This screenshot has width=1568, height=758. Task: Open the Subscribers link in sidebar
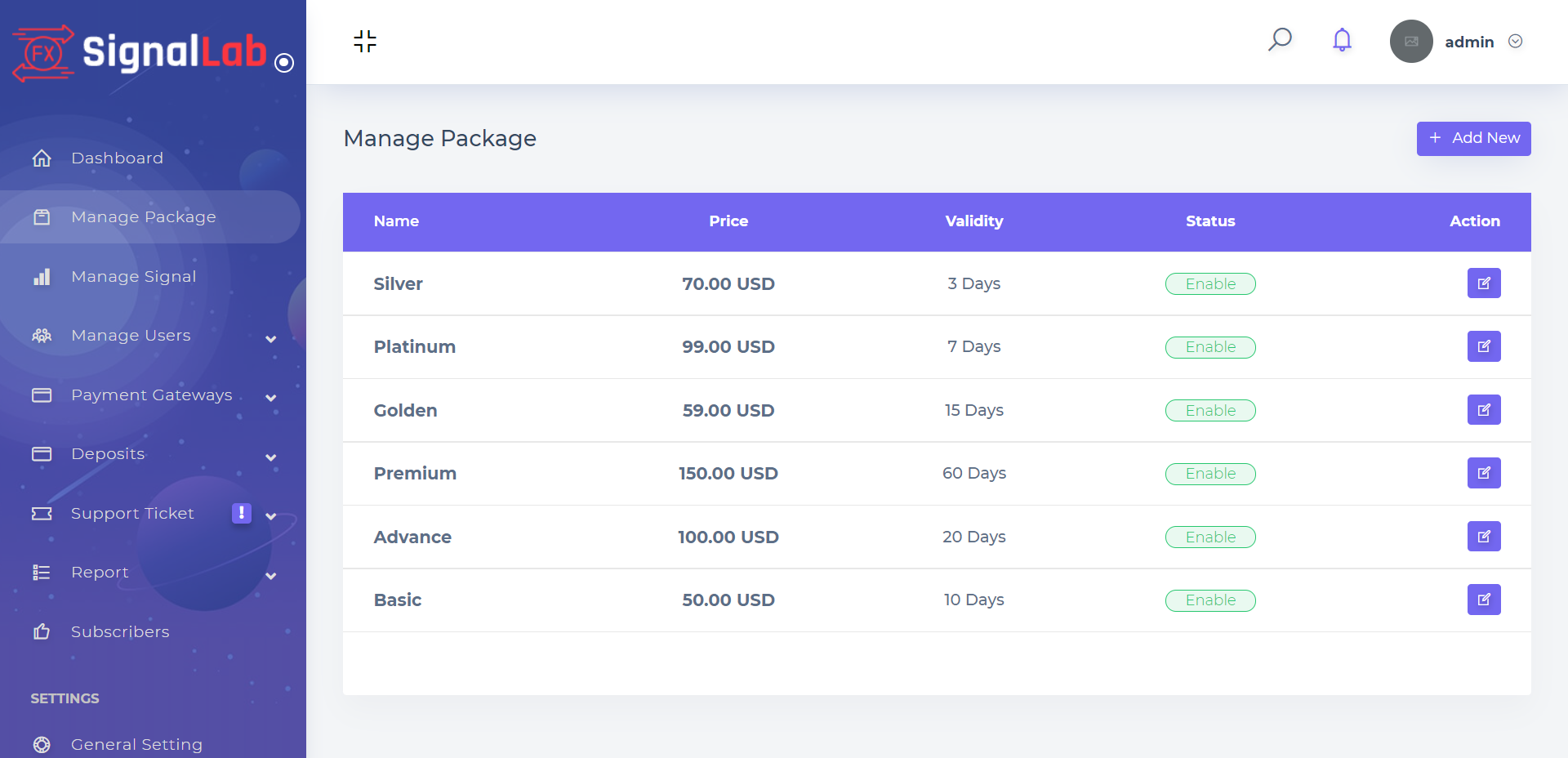(x=120, y=631)
